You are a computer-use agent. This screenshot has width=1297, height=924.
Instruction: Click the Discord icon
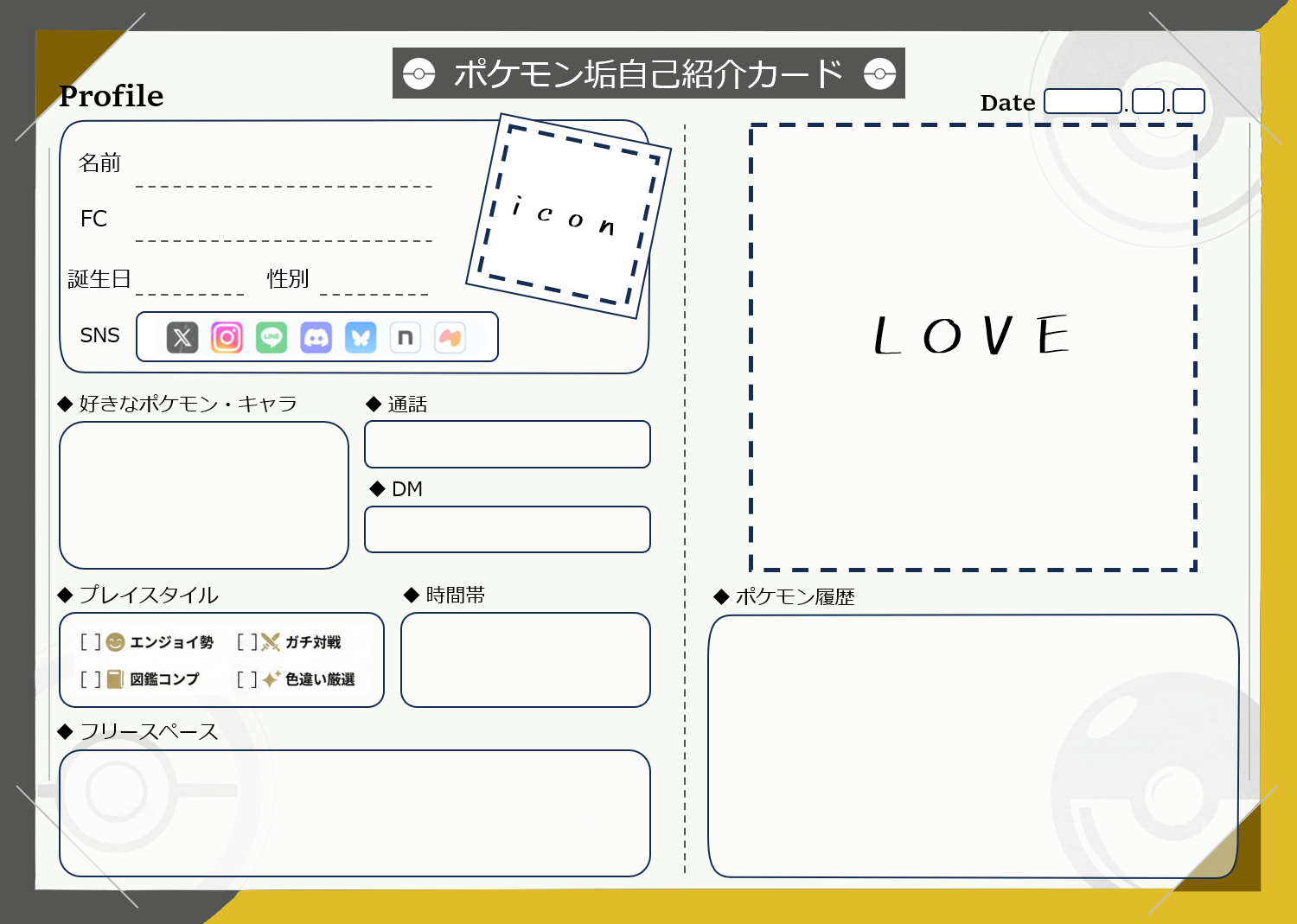click(316, 337)
